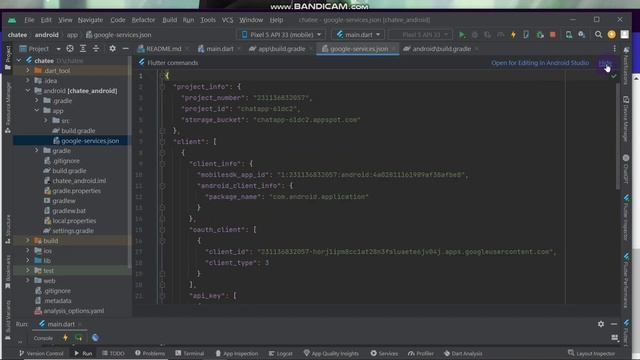Expand the web folder
Image resolution: width=640 pixels, height=360 pixels.
coord(28,280)
